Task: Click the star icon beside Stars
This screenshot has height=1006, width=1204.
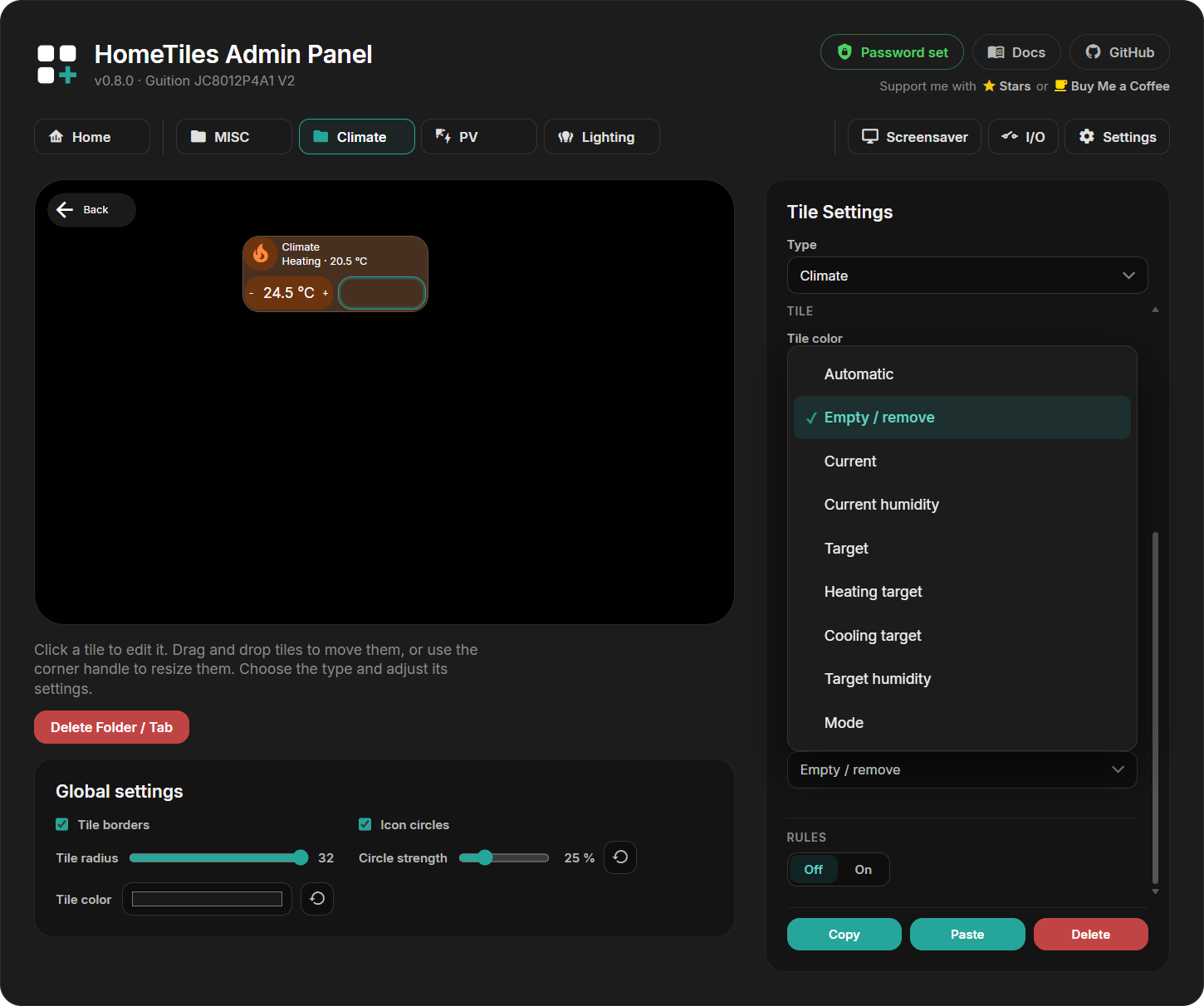Action: pos(989,86)
